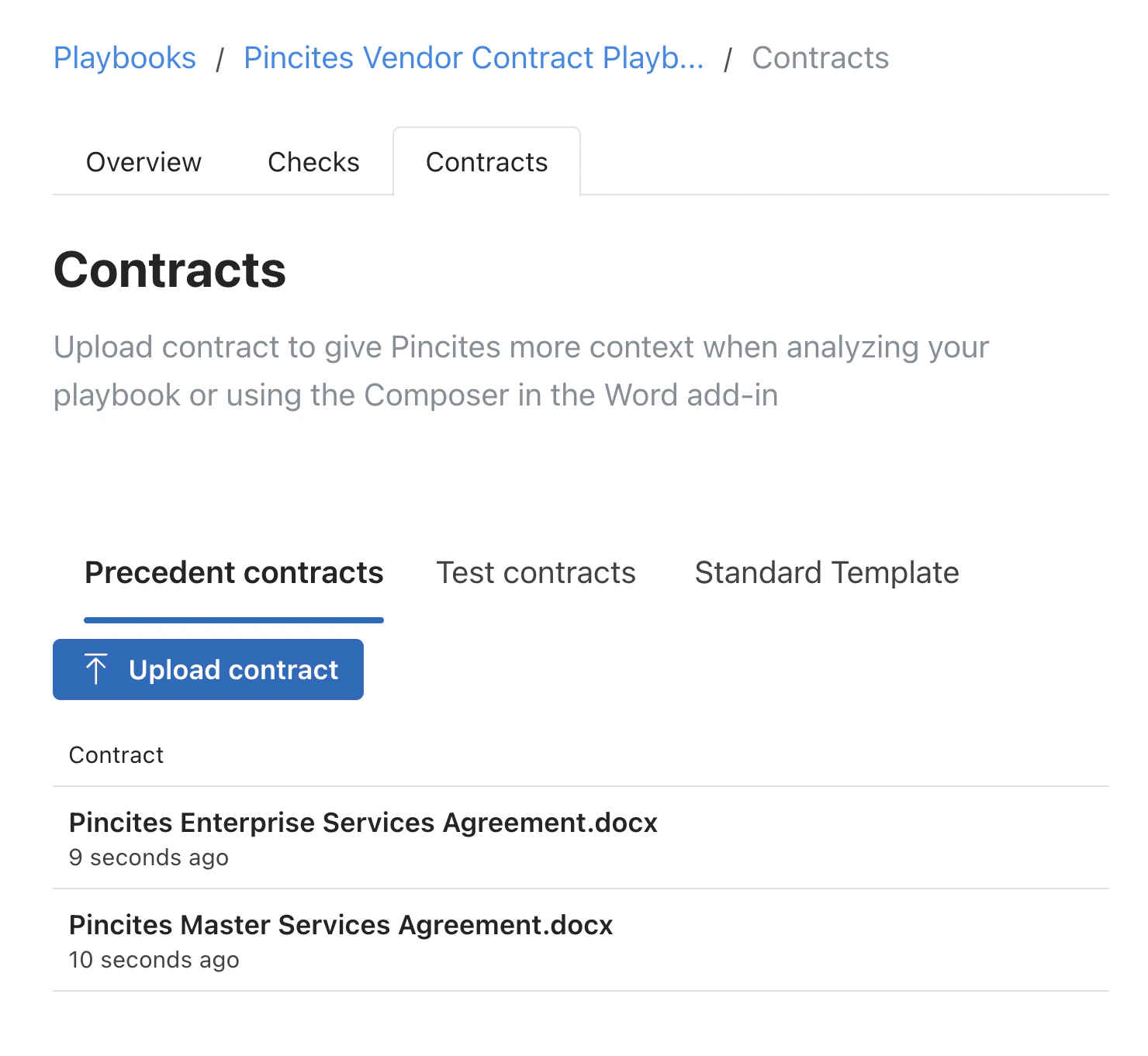Image resolution: width=1148 pixels, height=1056 pixels.
Task: Click the Contracts breadcrumb item
Action: click(820, 57)
